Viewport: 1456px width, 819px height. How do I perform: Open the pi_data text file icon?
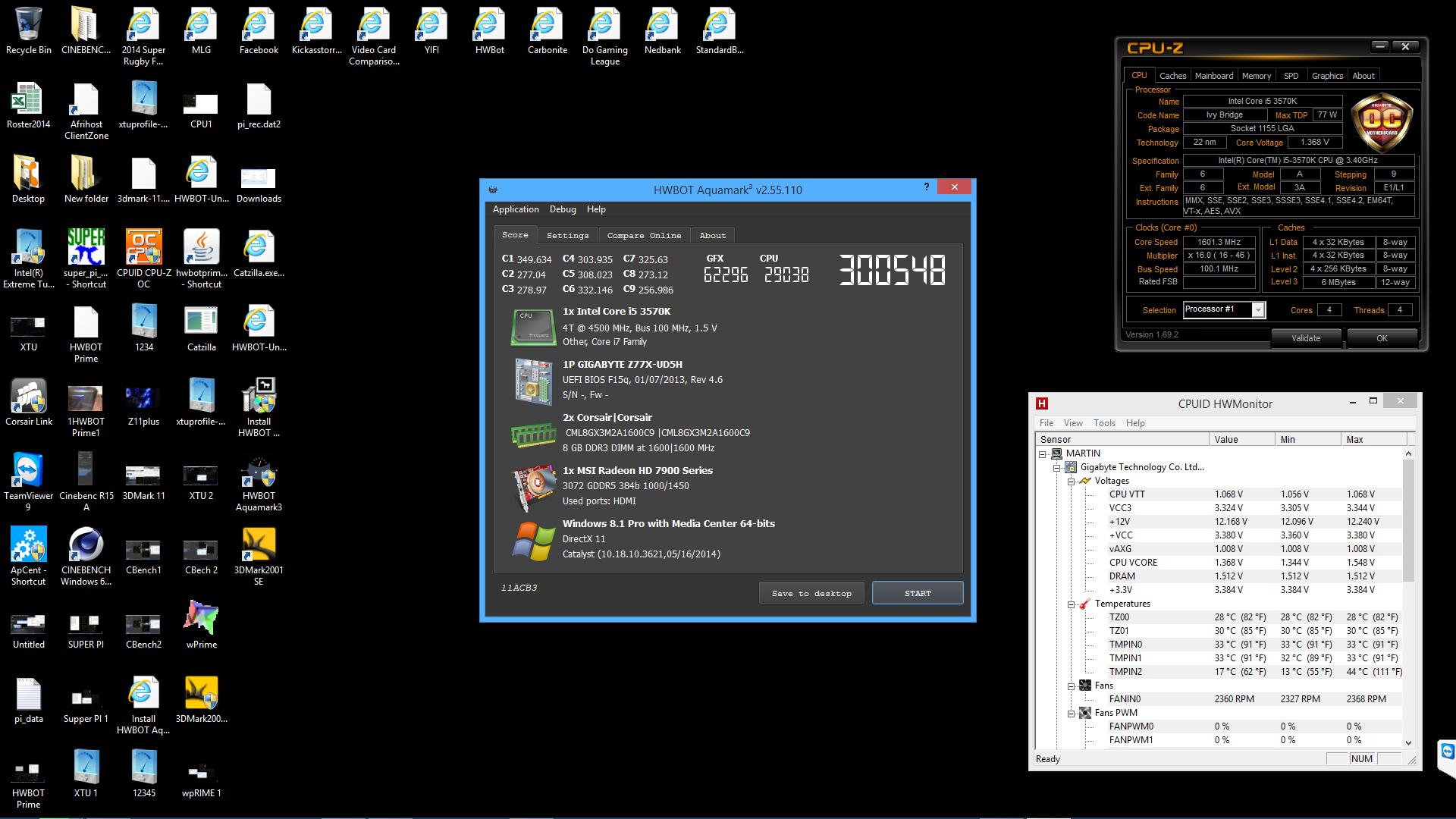(28, 701)
